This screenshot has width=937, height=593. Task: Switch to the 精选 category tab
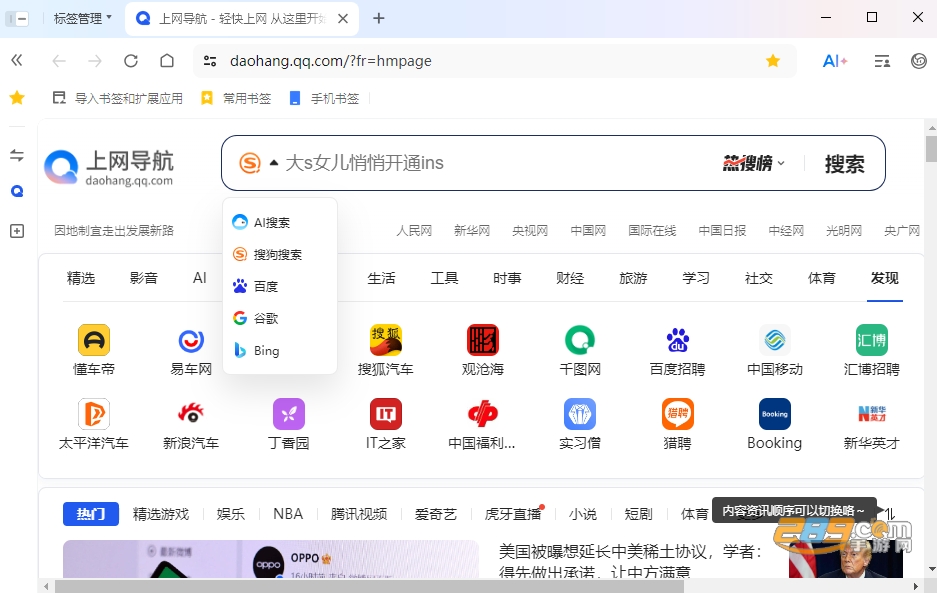[81, 278]
